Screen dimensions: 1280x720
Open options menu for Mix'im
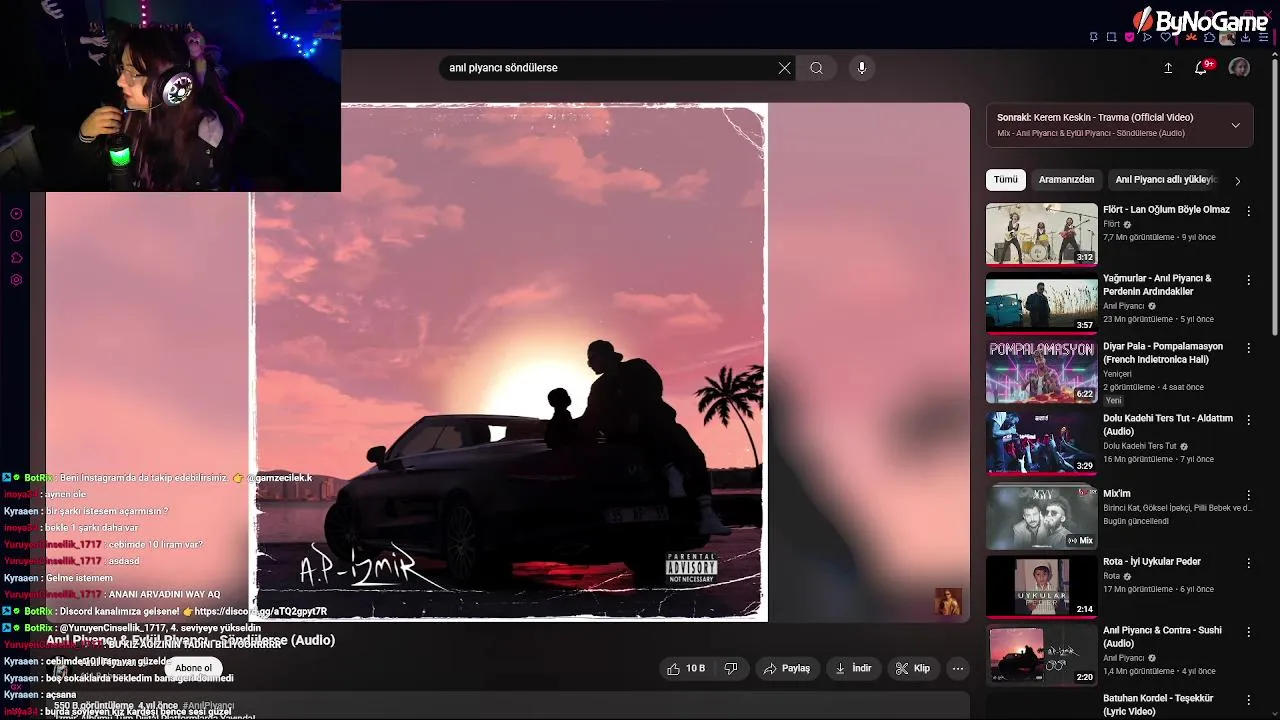coord(1248,495)
